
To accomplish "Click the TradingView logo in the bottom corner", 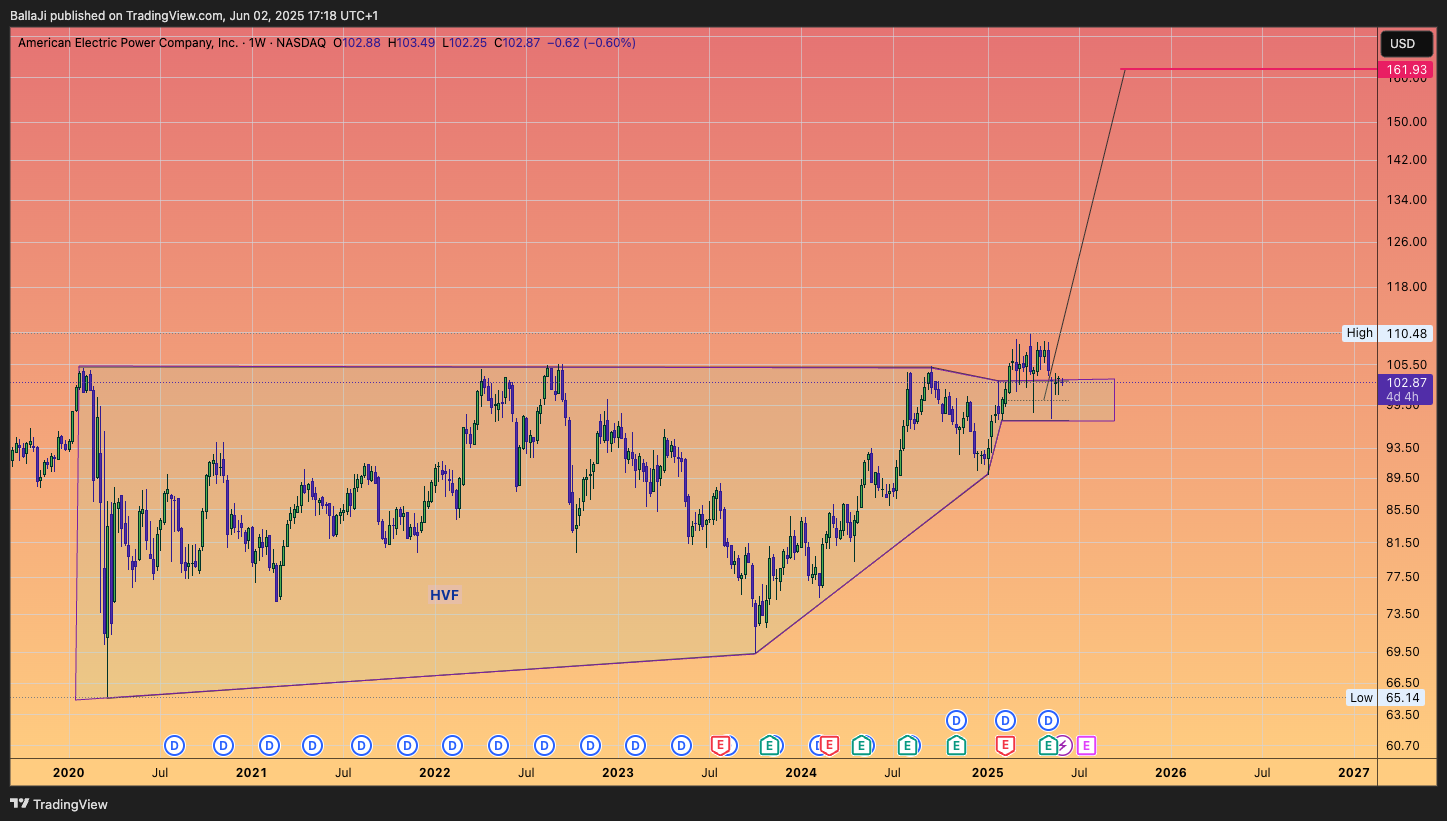I will click(x=59, y=804).
